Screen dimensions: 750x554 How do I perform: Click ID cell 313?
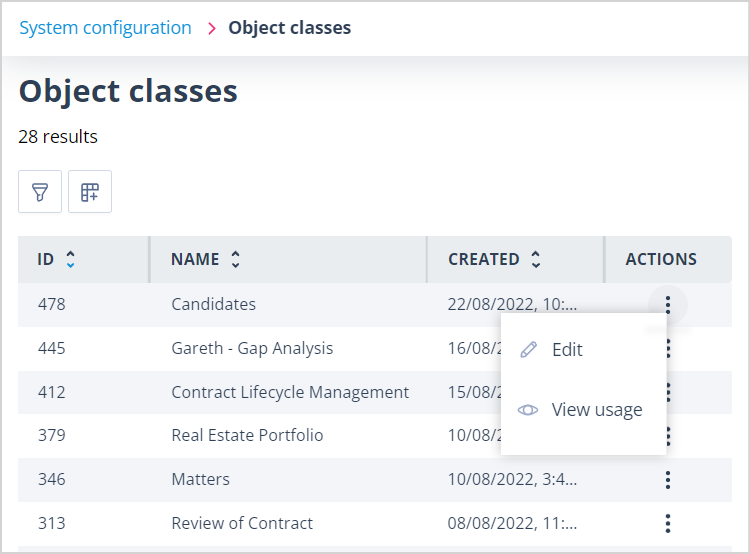52,523
